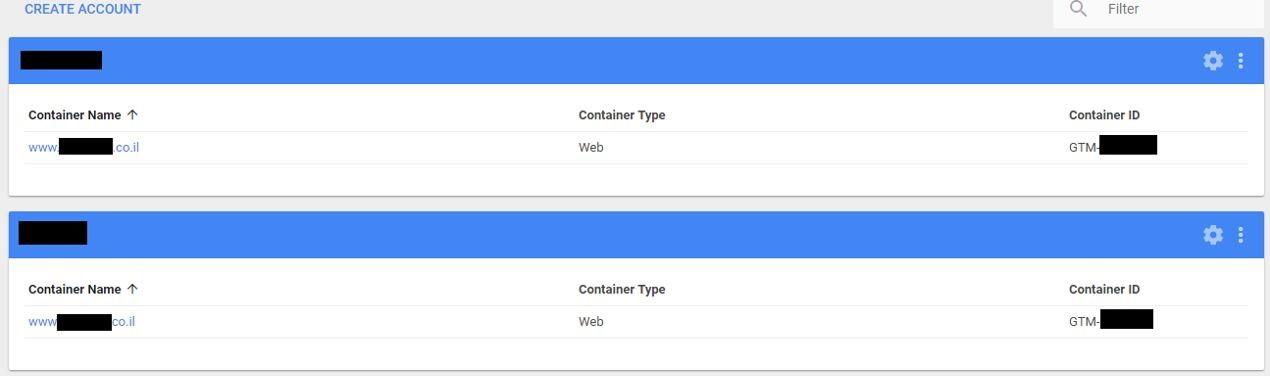Open the second www .co.il container
Screen dimensions: 1270x376
(82, 322)
